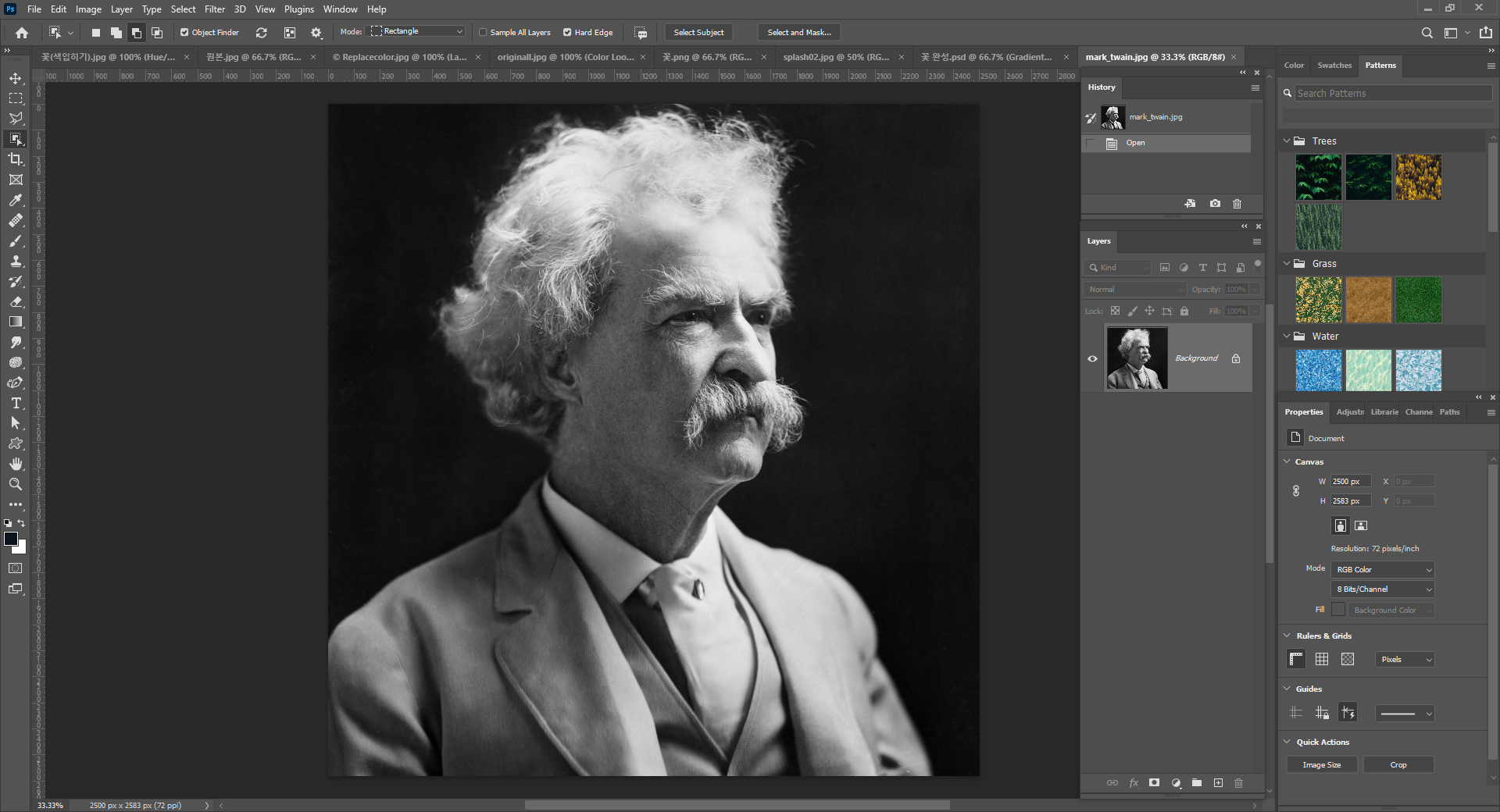Select the Brush tool

tap(16, 240)
